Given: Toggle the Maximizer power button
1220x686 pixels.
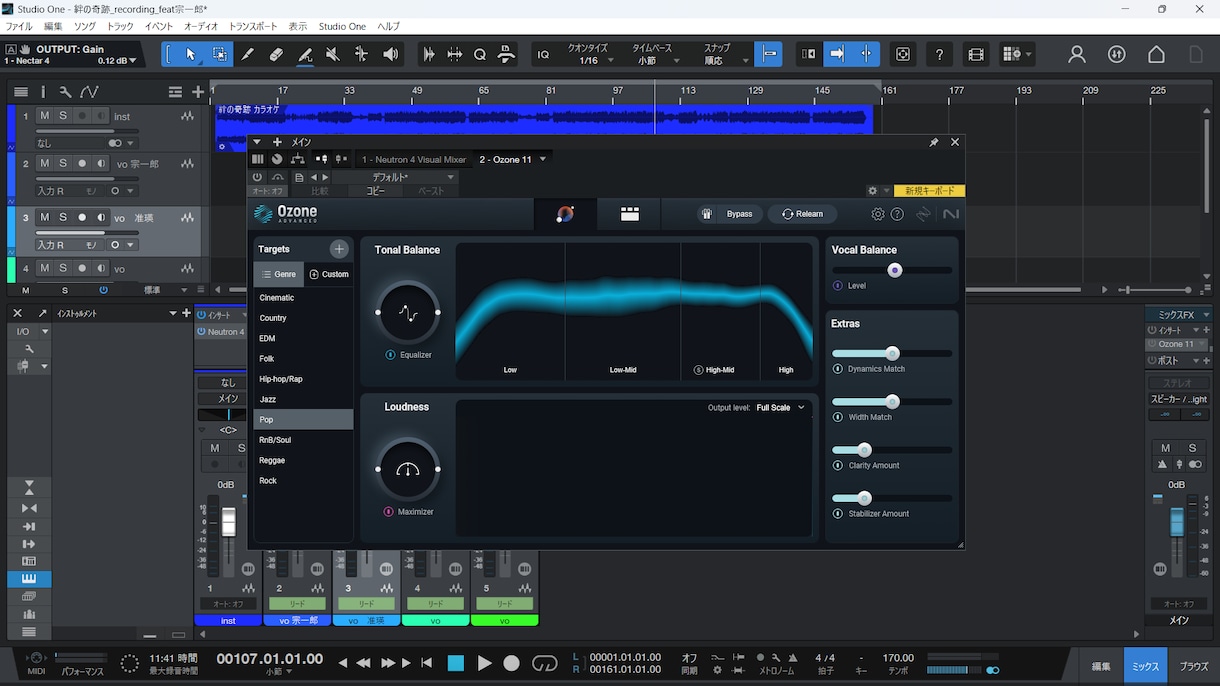Looking at the screenshot, I should 388,512.
